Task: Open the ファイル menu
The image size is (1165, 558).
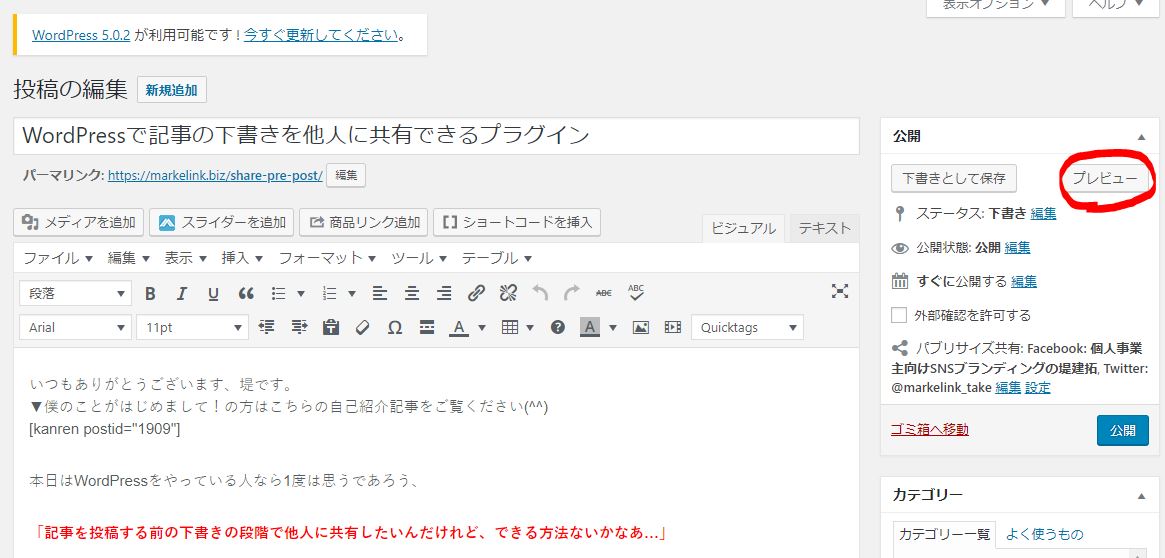Action: [x=58, y=259]
